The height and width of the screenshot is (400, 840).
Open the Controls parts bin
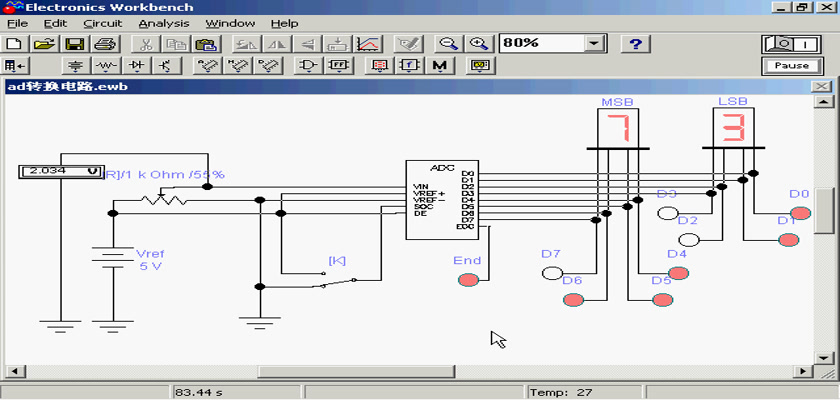(x=409, y=66)
